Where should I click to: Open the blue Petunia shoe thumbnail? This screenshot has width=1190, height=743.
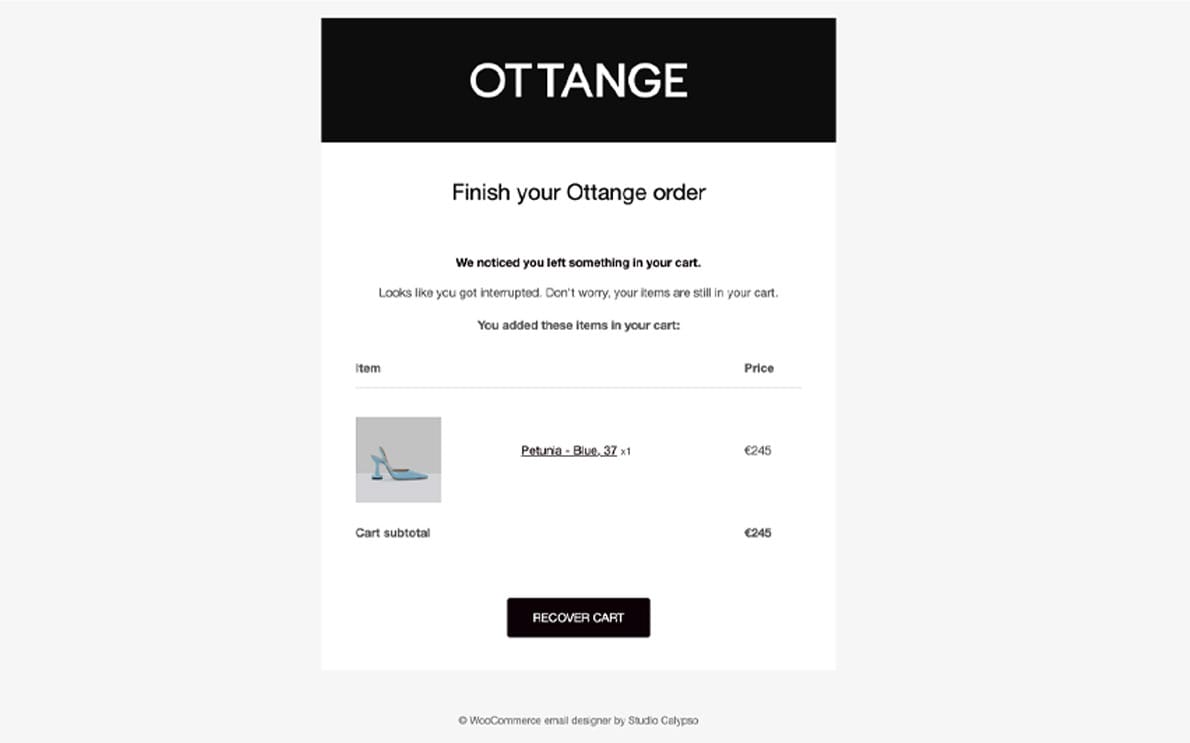398,459
